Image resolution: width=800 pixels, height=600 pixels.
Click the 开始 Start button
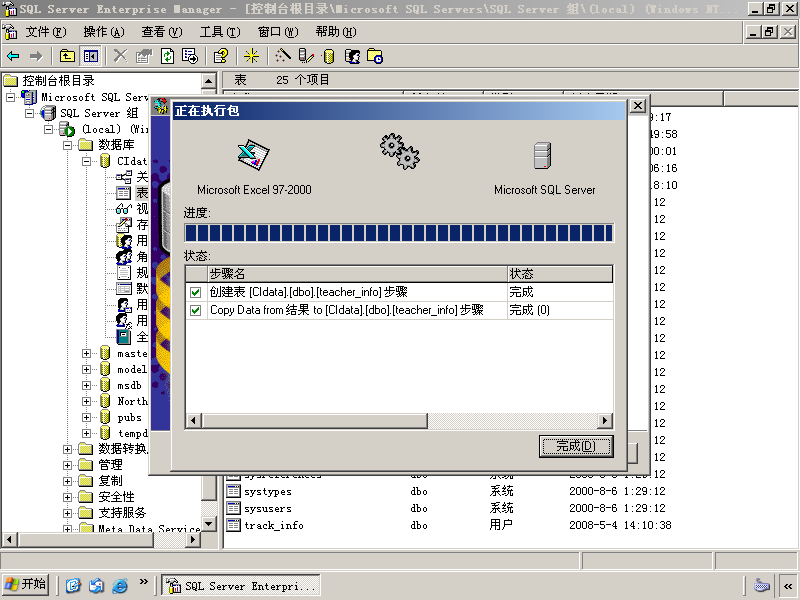tap(26, 584)
